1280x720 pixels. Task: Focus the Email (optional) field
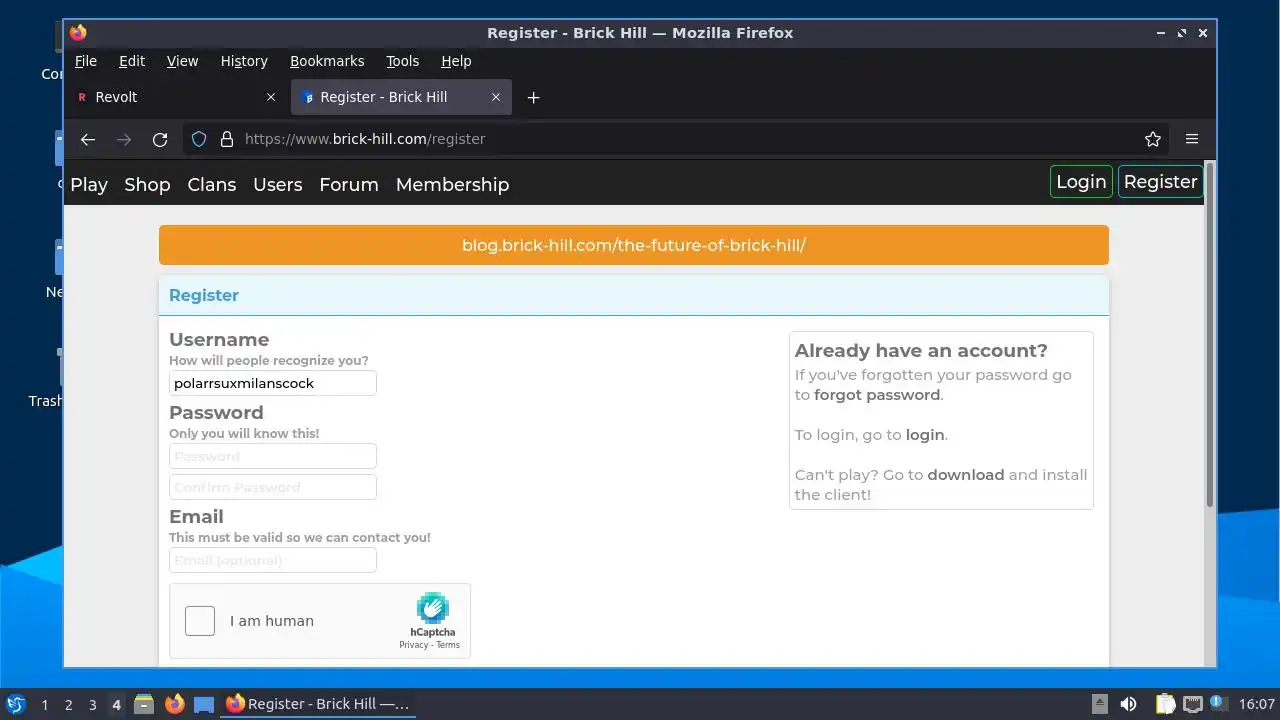pyautogui.click(x=273, y=560)
